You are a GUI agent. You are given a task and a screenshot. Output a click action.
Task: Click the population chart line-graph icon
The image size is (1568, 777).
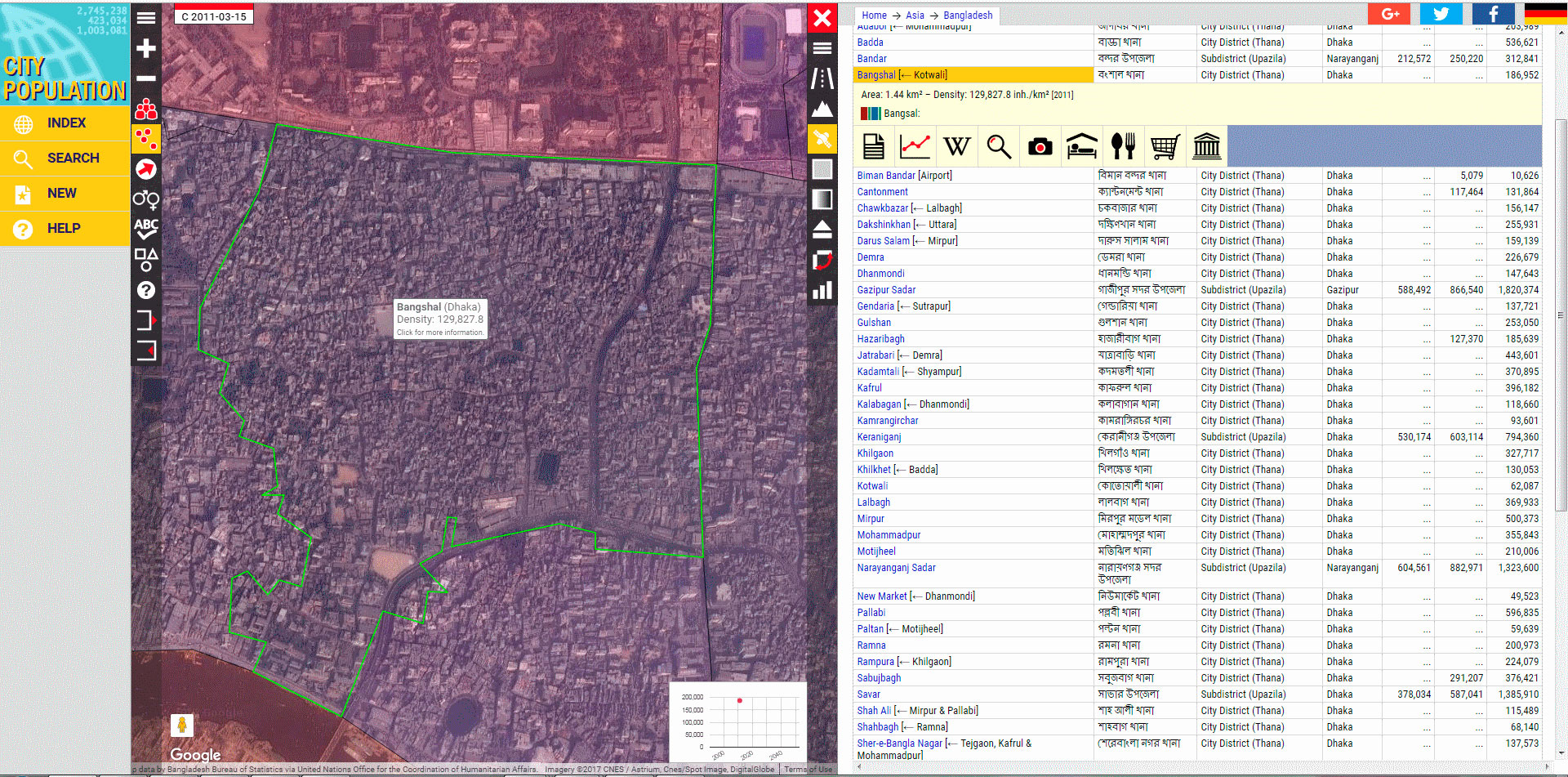pyautogui.click(x=915, y=147)
